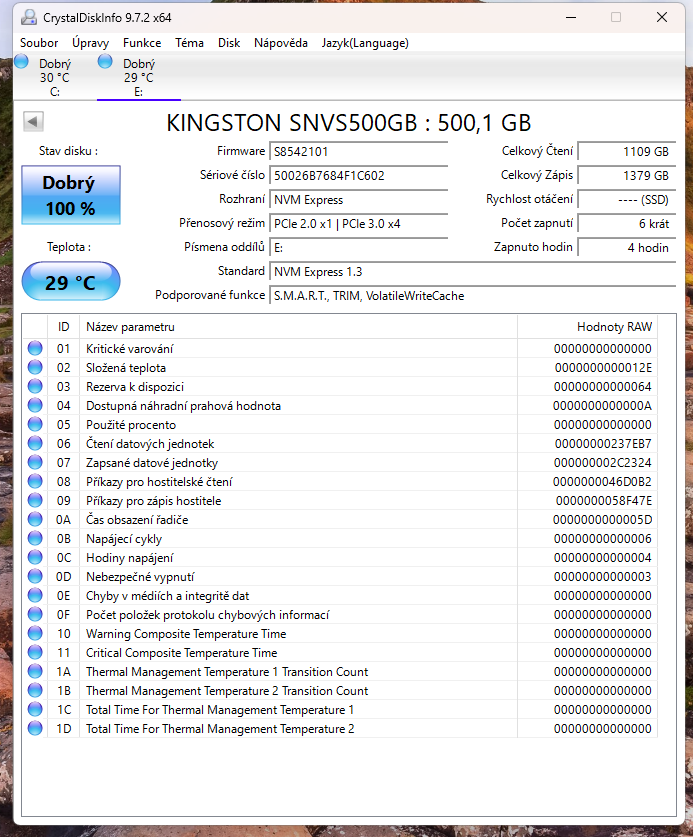Open the Disk menu
693x837 pixels.
(229, 43)
